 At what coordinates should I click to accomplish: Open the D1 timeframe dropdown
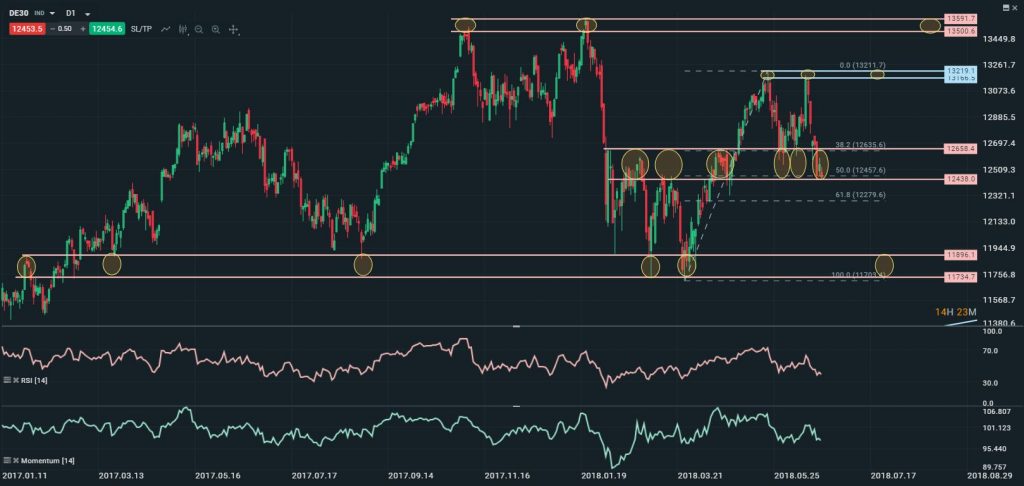pyautogui.click(x=88, y=14)
